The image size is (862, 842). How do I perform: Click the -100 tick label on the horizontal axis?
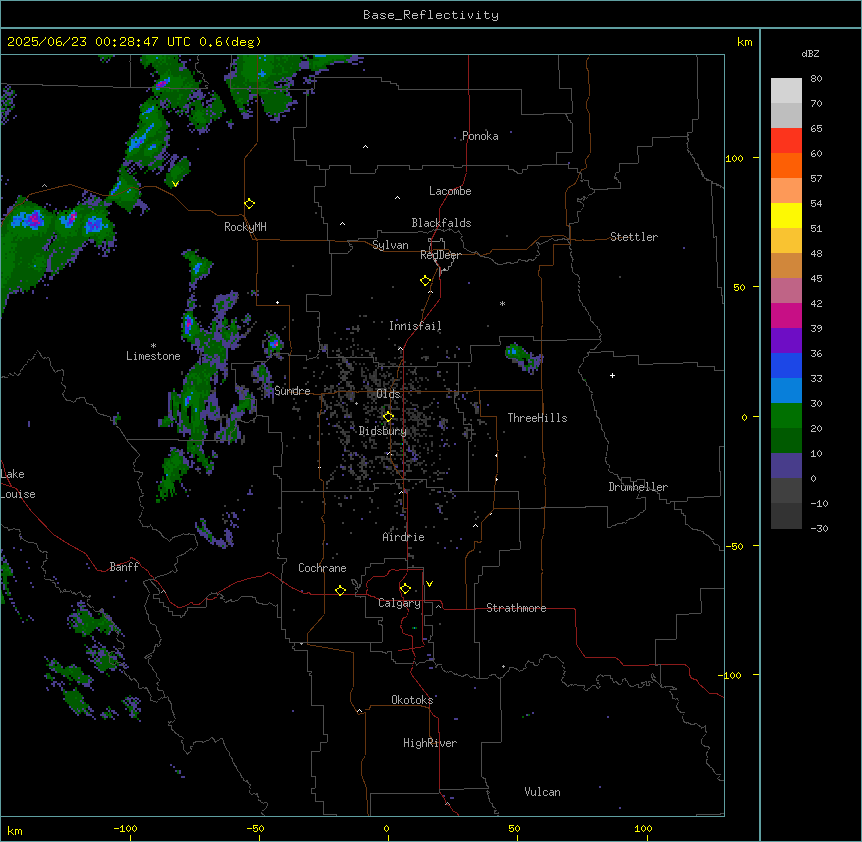pos(125,828)
